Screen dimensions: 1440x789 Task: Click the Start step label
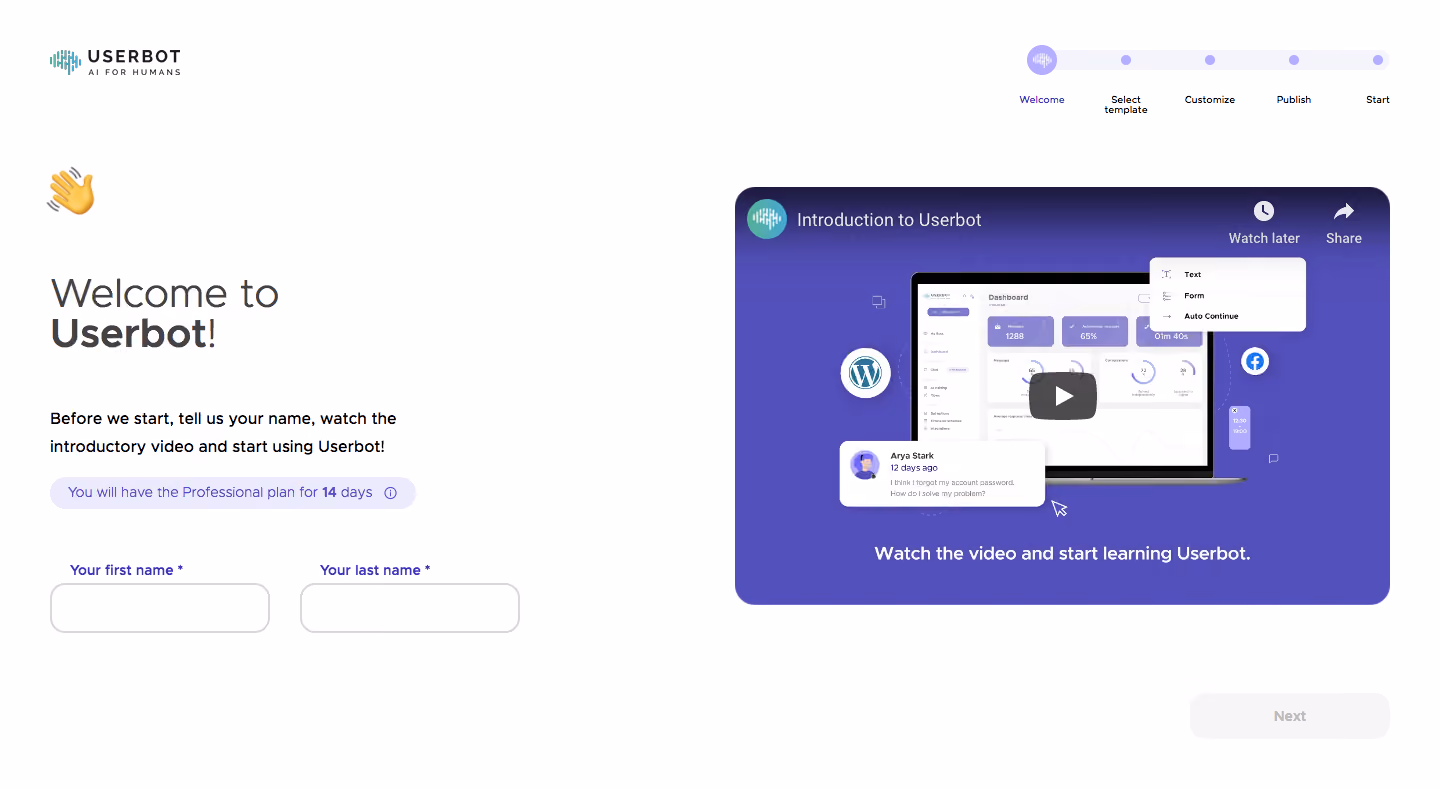pos(1378,100)
